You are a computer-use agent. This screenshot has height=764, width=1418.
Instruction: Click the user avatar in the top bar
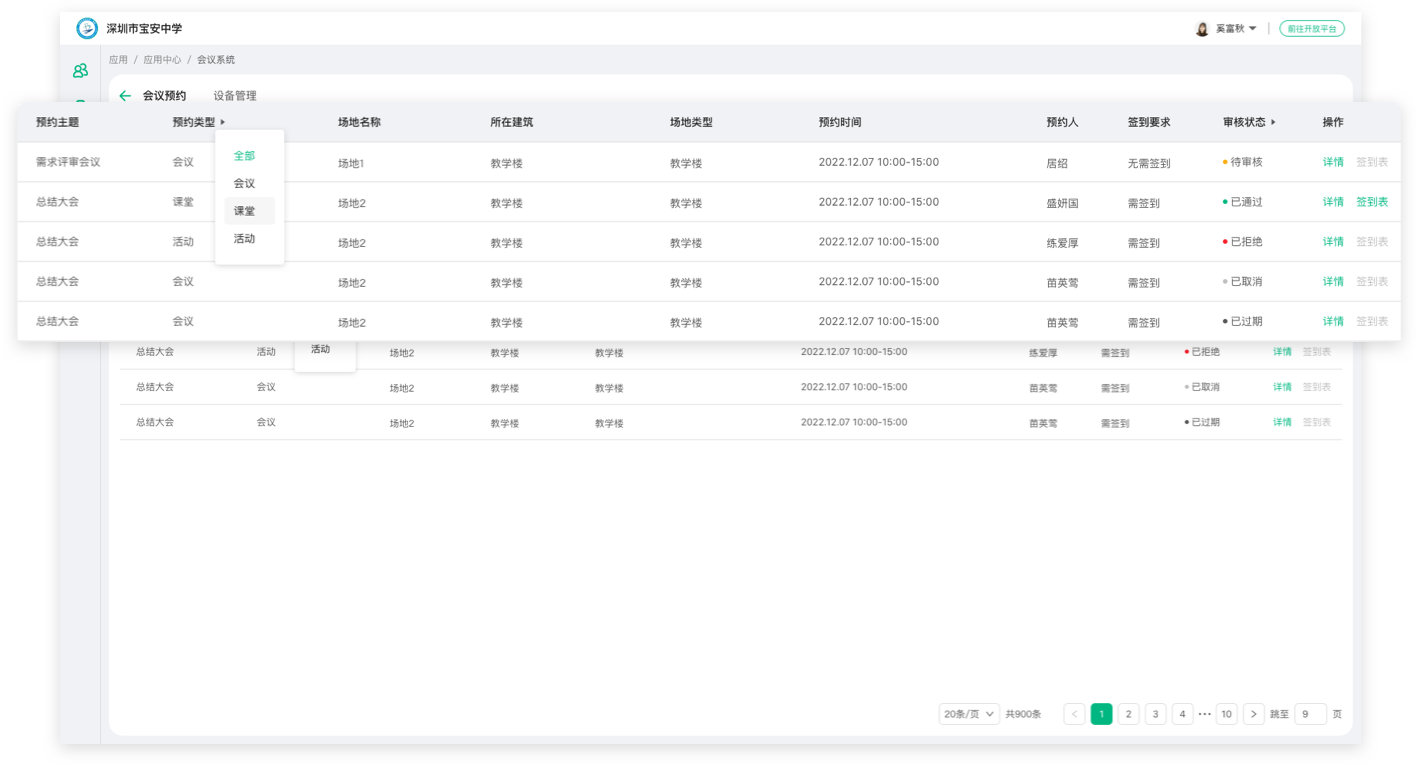pos(1202,29)
